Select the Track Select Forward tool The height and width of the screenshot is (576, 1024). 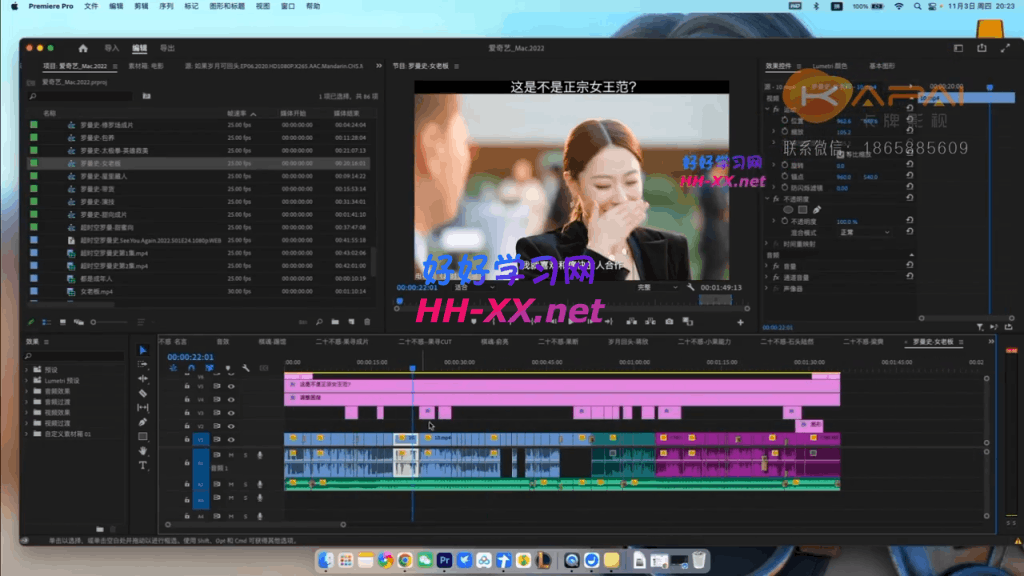[143, 364]
